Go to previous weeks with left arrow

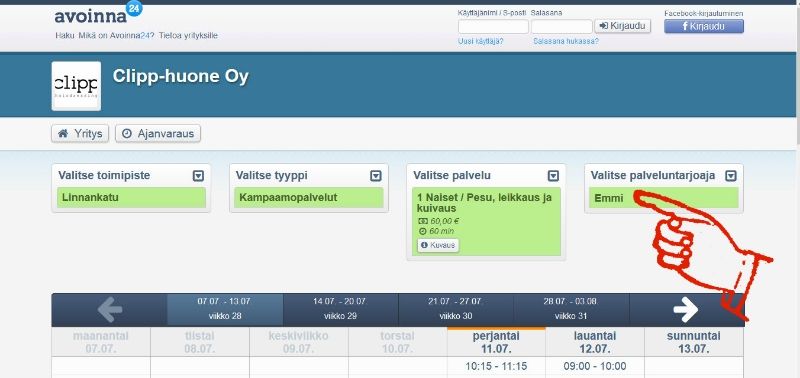point(109,310)
